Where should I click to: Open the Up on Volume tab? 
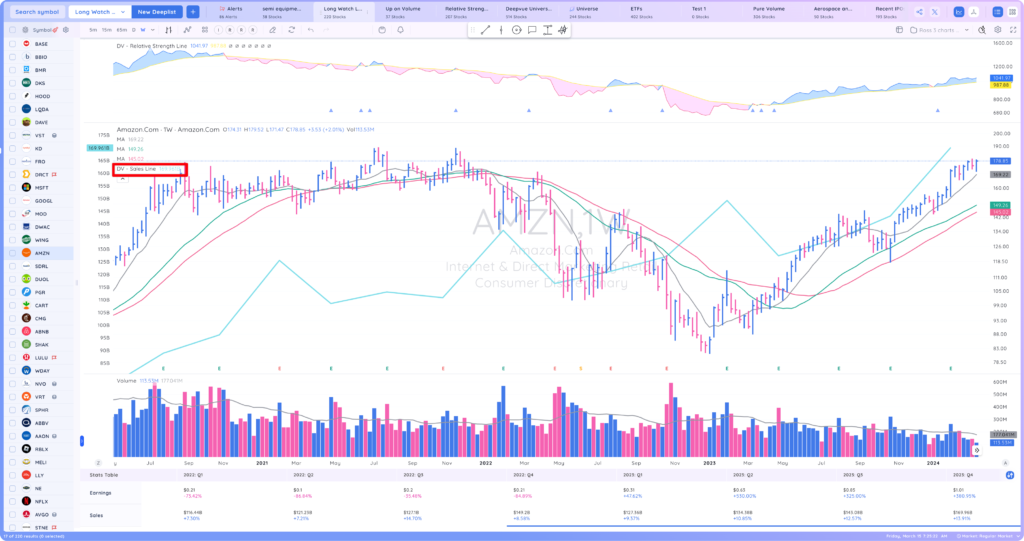[x=403, y=12]
